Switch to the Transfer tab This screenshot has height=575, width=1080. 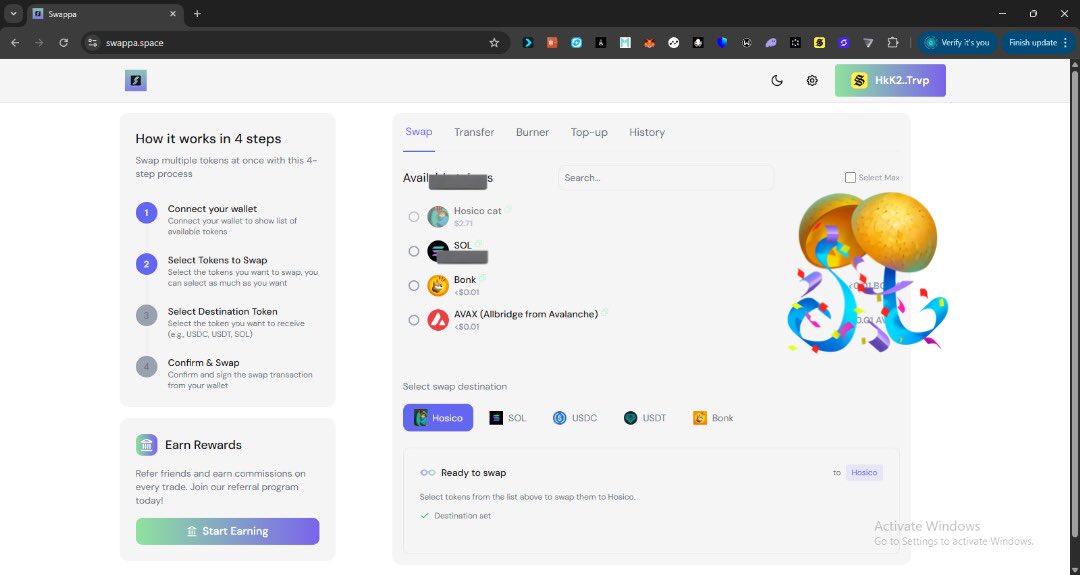pos(474,132)
